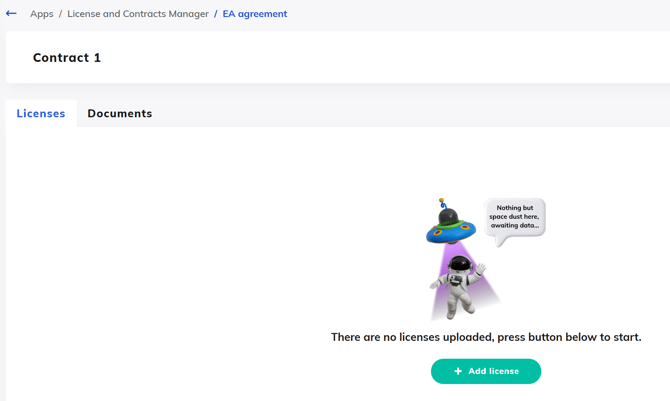Click the UFO antenna tip

[x=441, y=200]
